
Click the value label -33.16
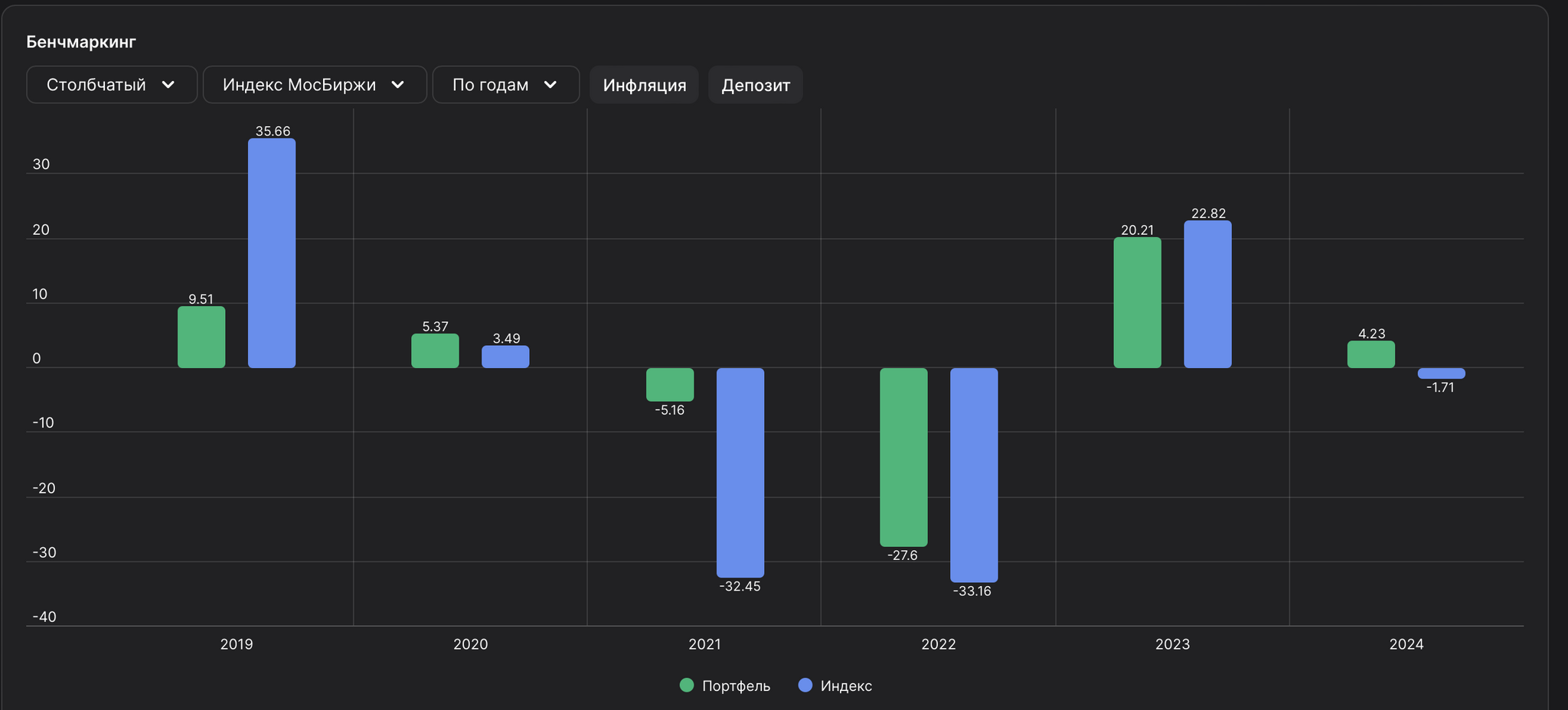pyautogui.click(x=972, y=591)
